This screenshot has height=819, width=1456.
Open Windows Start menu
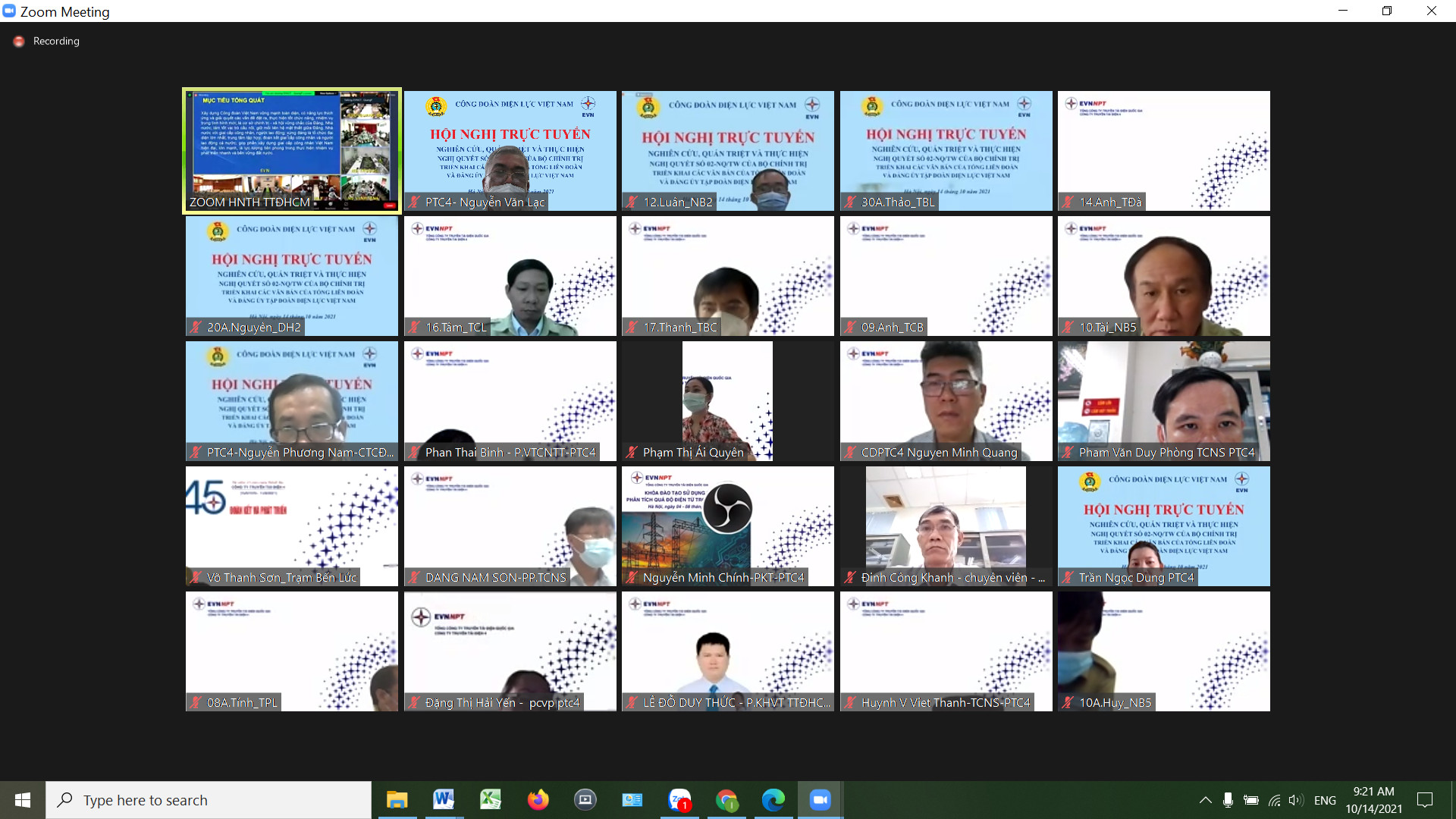coord(23,800)
